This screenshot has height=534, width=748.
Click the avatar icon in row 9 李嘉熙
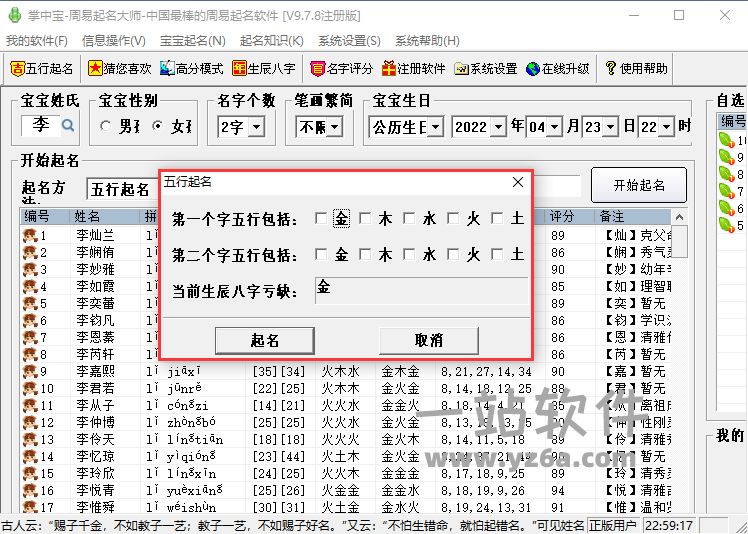[x=30, y=371]
